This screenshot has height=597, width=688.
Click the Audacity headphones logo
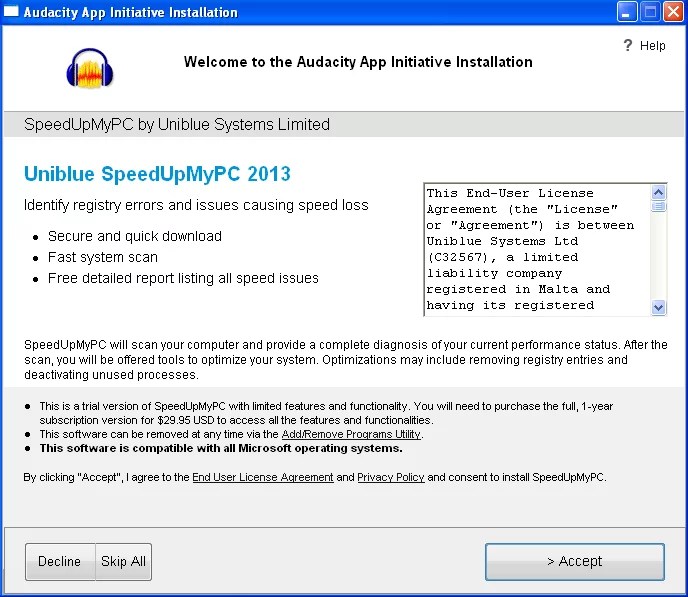pos(90,68)
